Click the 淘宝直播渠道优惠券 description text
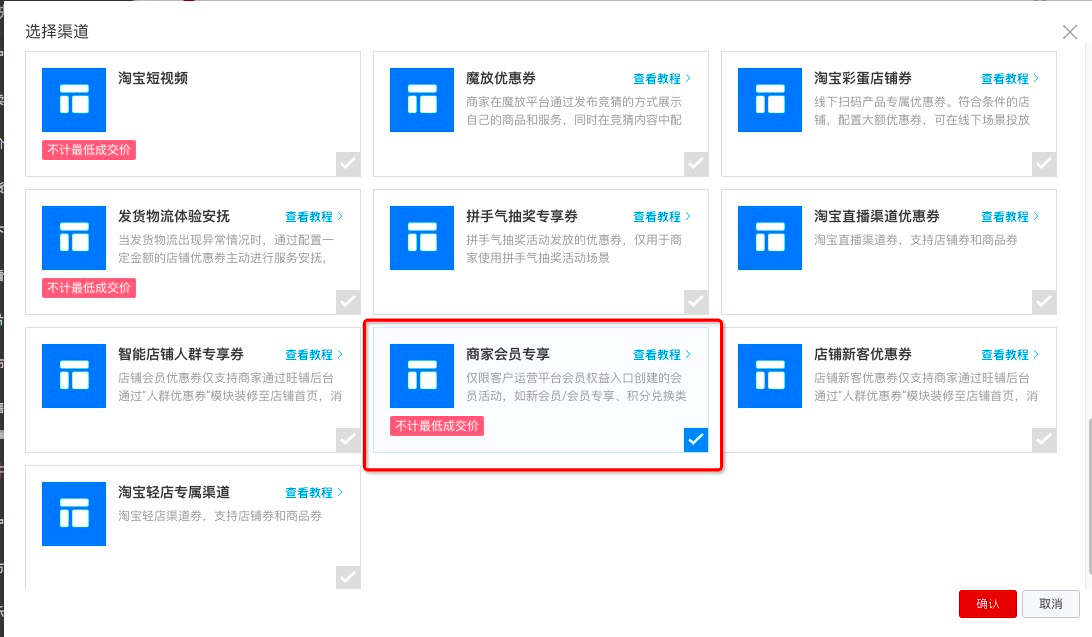This screenshot has width=1092, height=637. [x=916, y=239]
